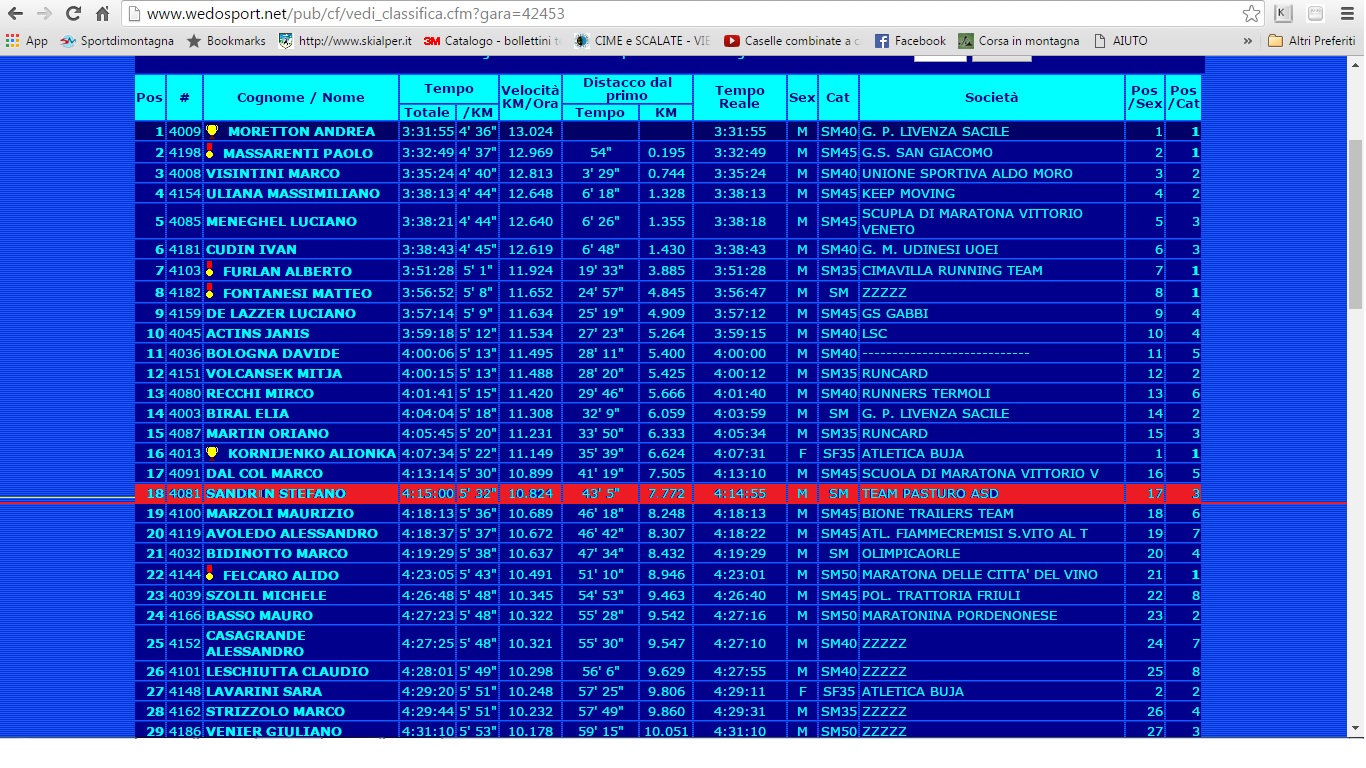This screenshot has width=1366, height=768.
Task: Click the society CIMAVILLA RUNNING TEAM
Action: 952,270
